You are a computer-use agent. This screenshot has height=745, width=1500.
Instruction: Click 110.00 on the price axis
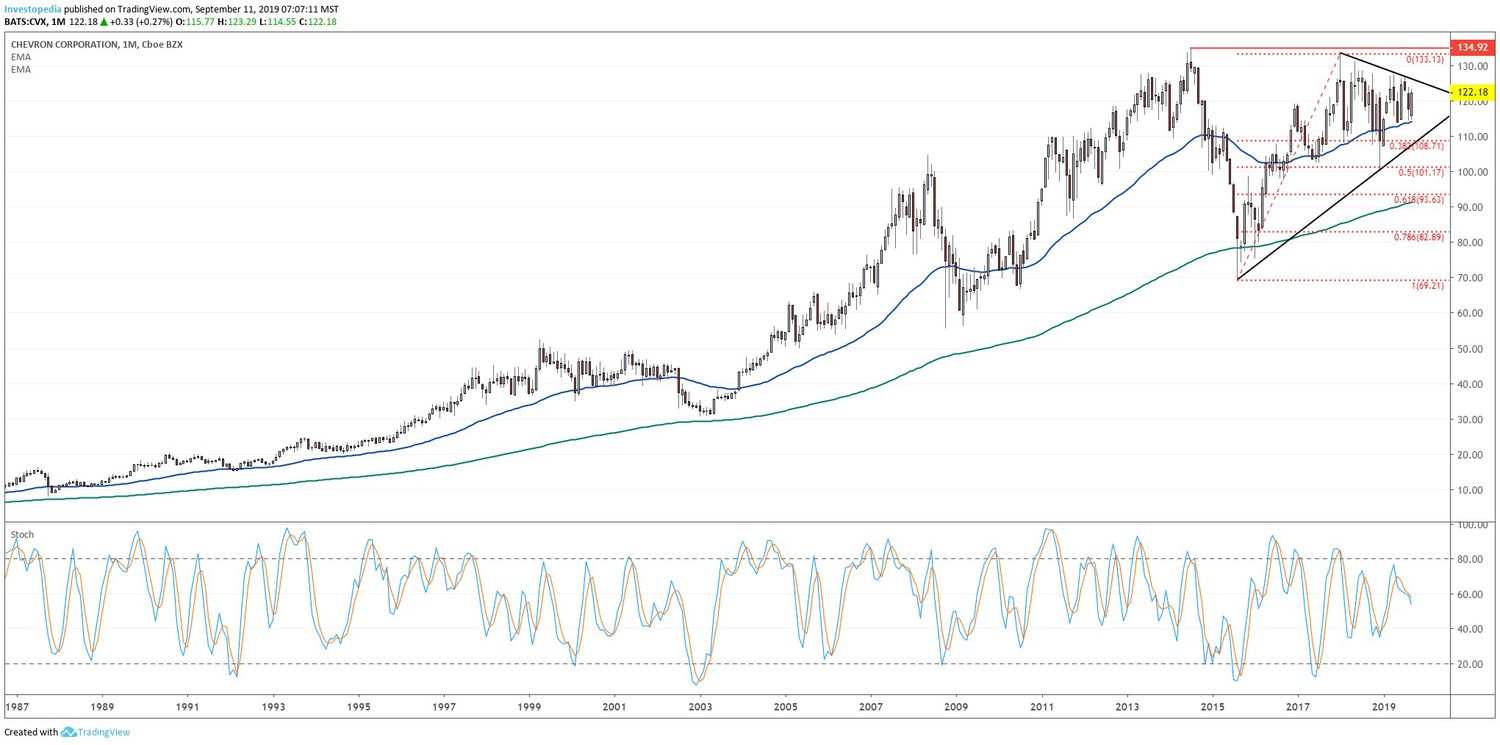[1471, 136]
